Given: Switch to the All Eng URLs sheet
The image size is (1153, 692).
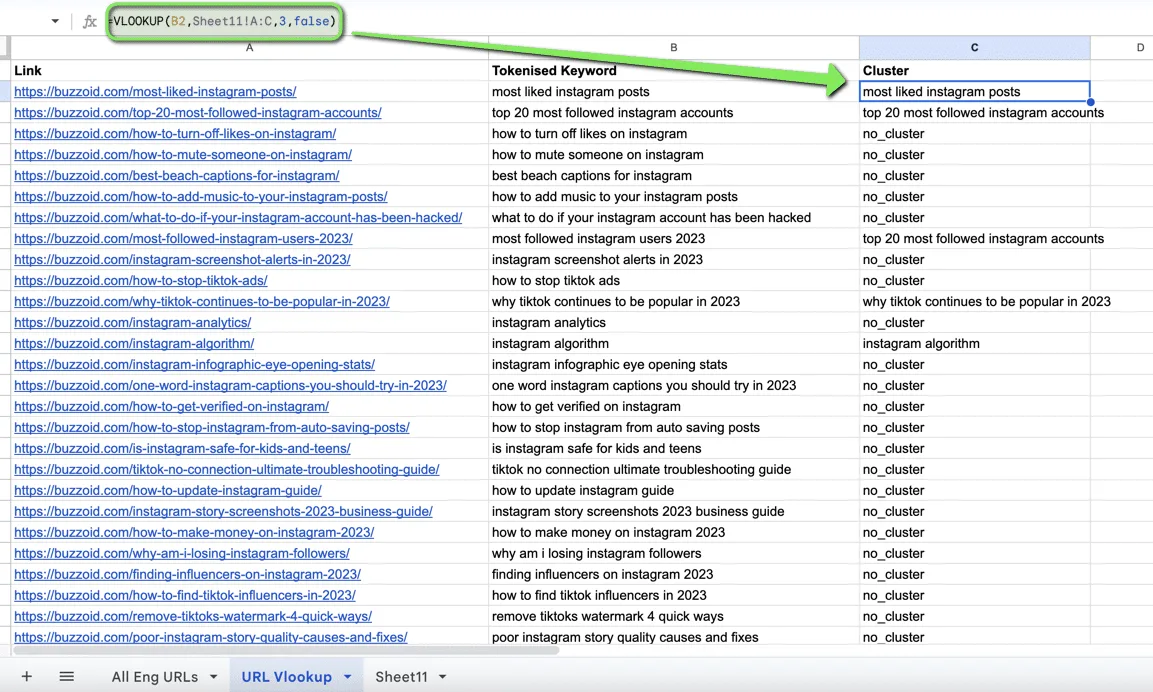Looking at the screenshot, I should pos(154,677).
